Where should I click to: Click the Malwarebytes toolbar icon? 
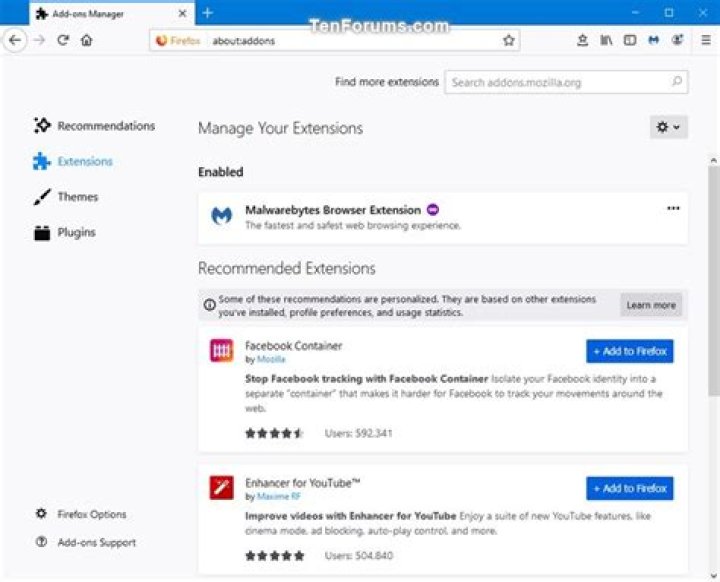(653, 40)
